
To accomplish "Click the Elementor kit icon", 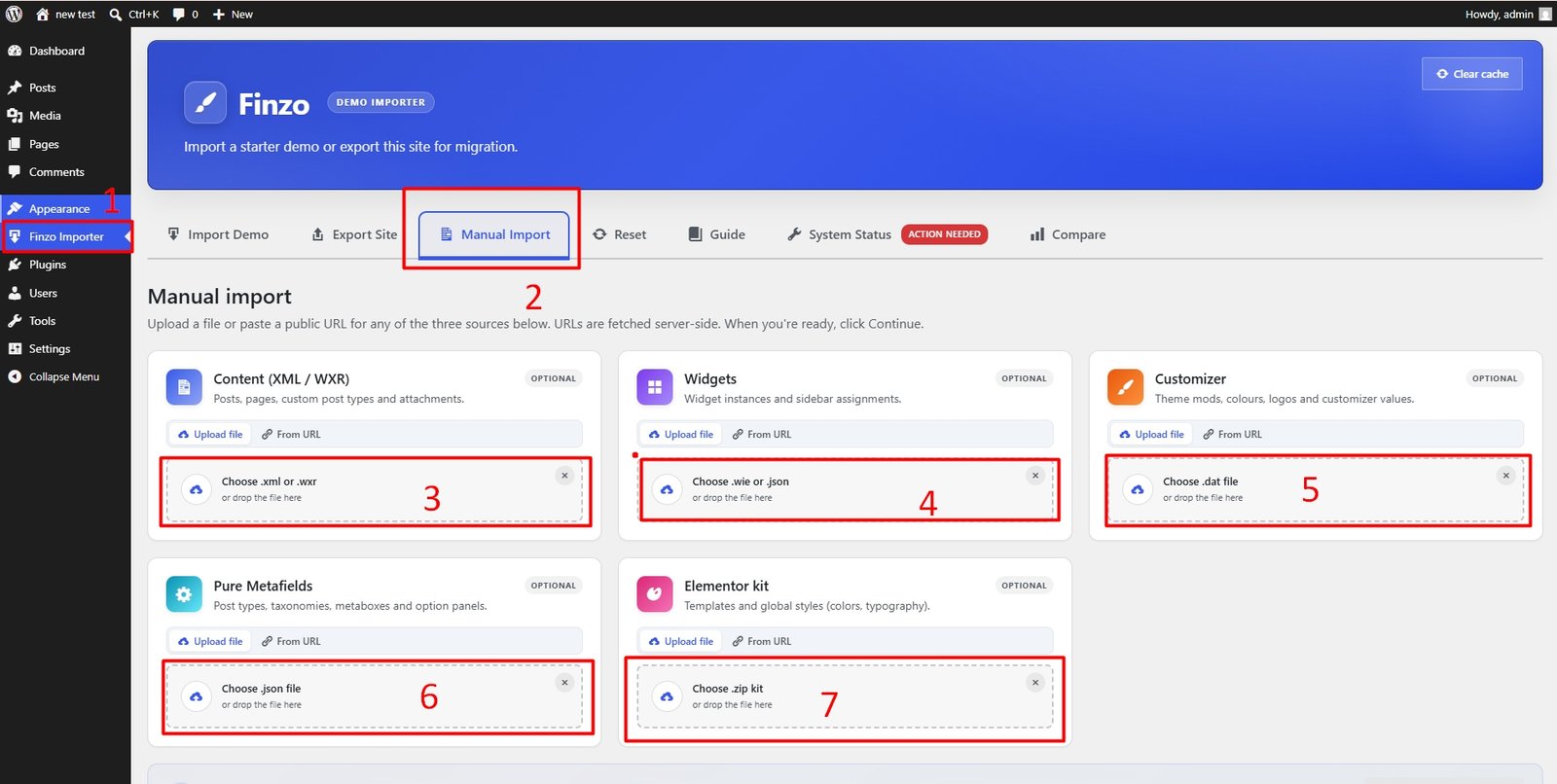I will [x=655, y=594].
